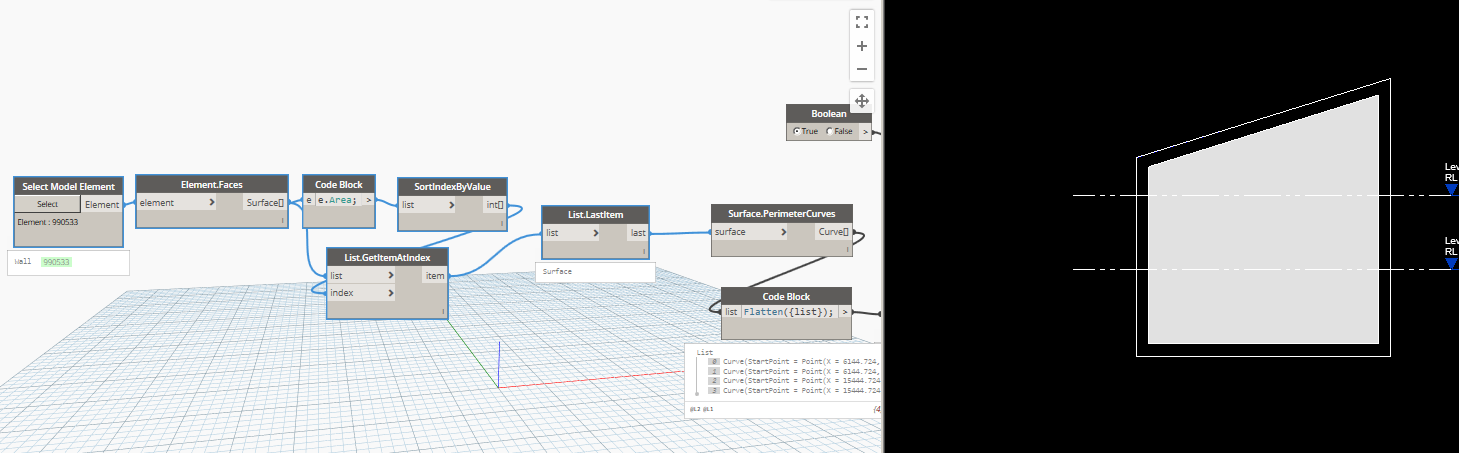Click the green 990533 element ID
The image size is (1459, 453).
click(x=57, y=262)
